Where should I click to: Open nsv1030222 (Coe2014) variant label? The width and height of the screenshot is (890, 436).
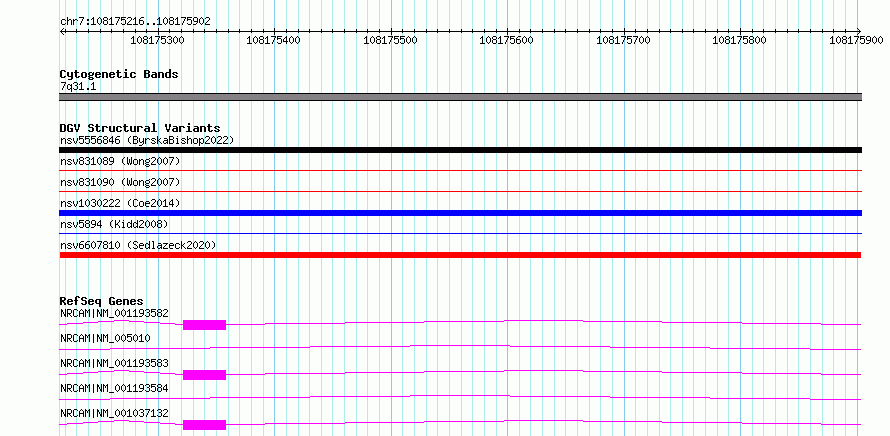(120, 203)
